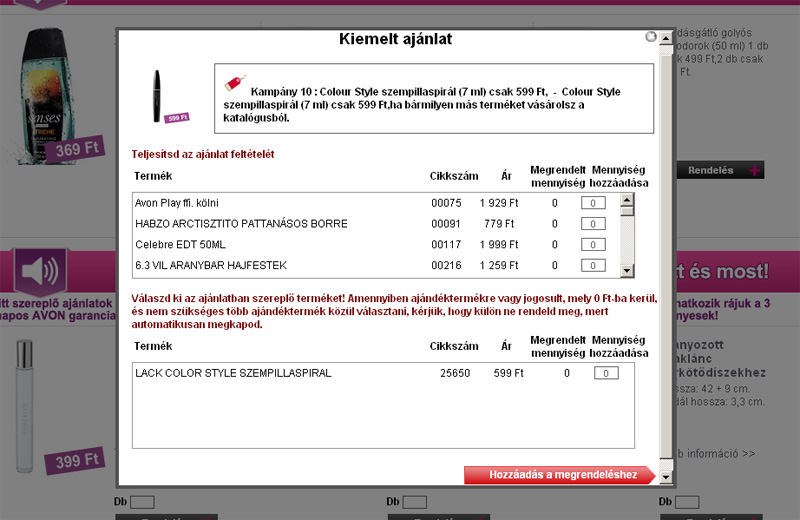
Task: Click Hozzáadás a megrendeléshez button
Action: pos(560,475)
